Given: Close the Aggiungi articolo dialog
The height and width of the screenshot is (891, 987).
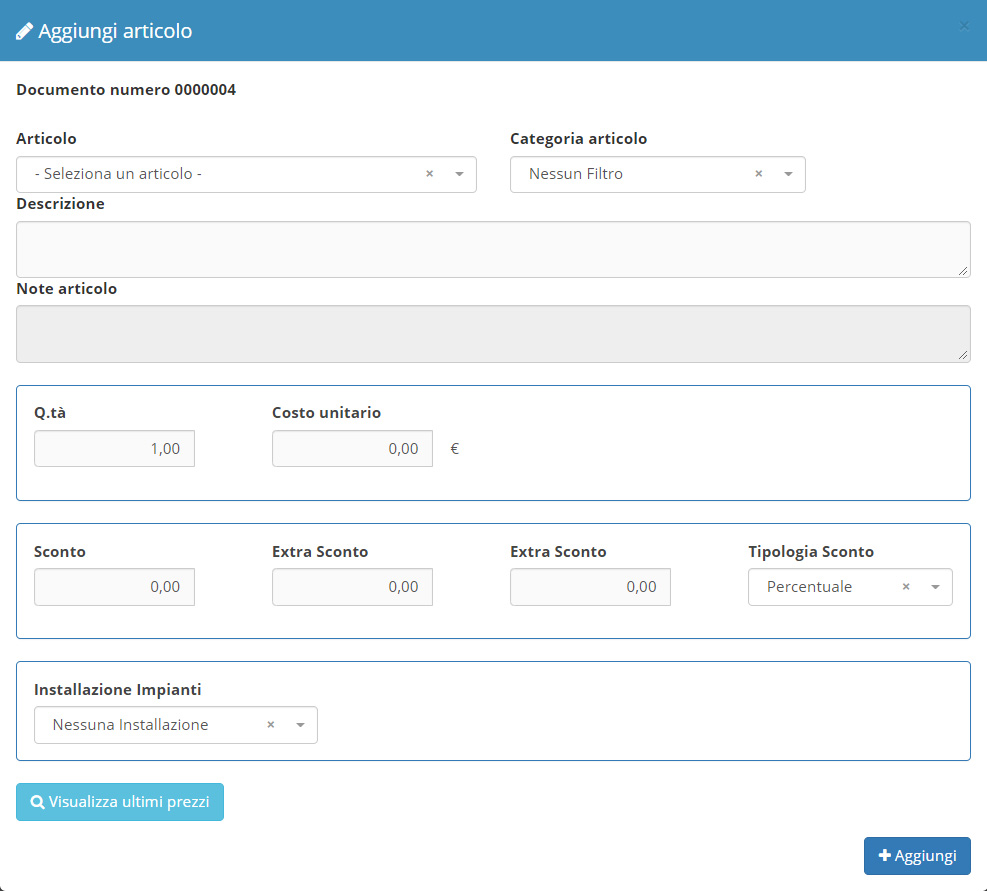Looking at the screenshot, I should (964, 26).
